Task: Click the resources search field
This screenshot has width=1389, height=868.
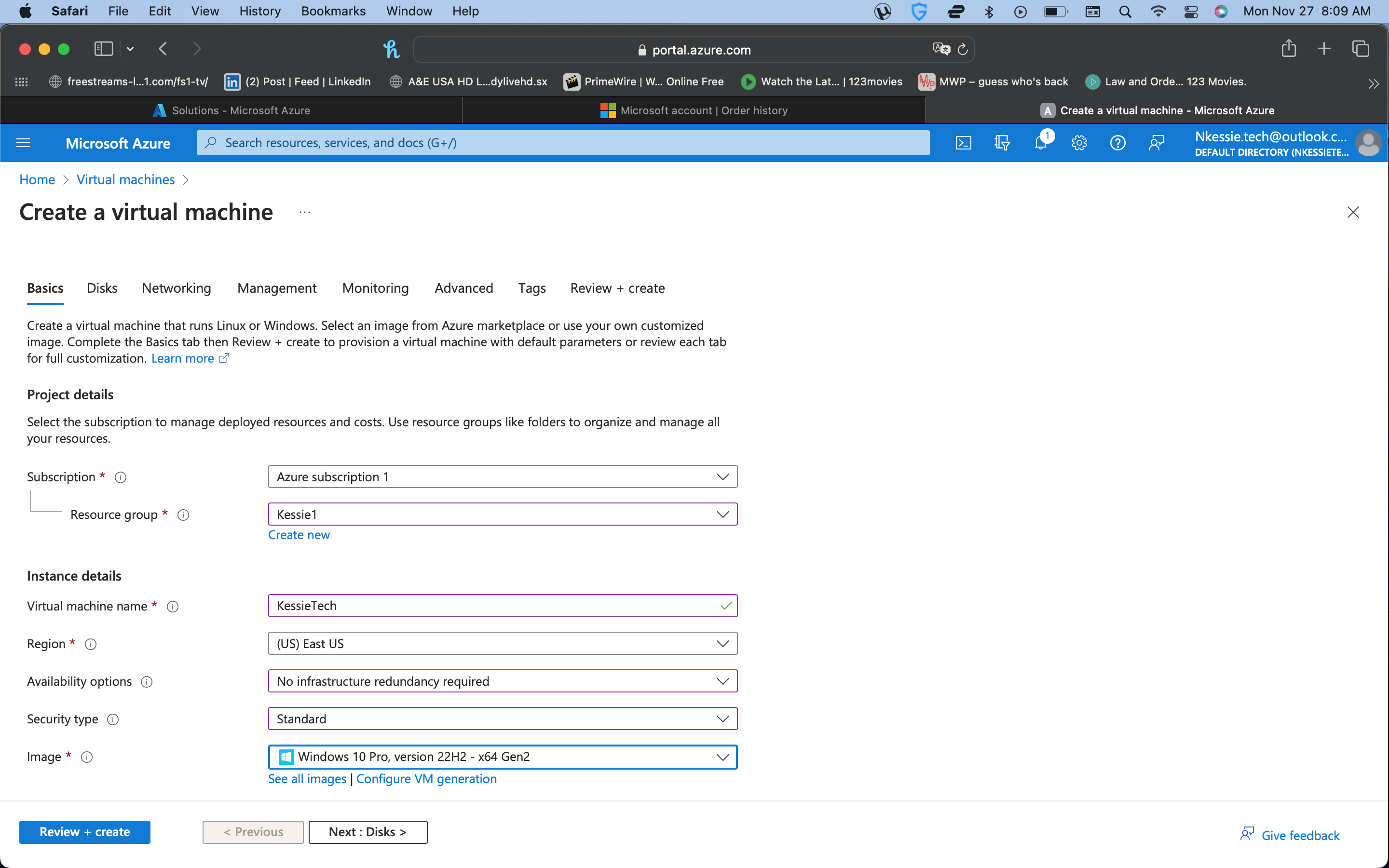Action: 561,142
